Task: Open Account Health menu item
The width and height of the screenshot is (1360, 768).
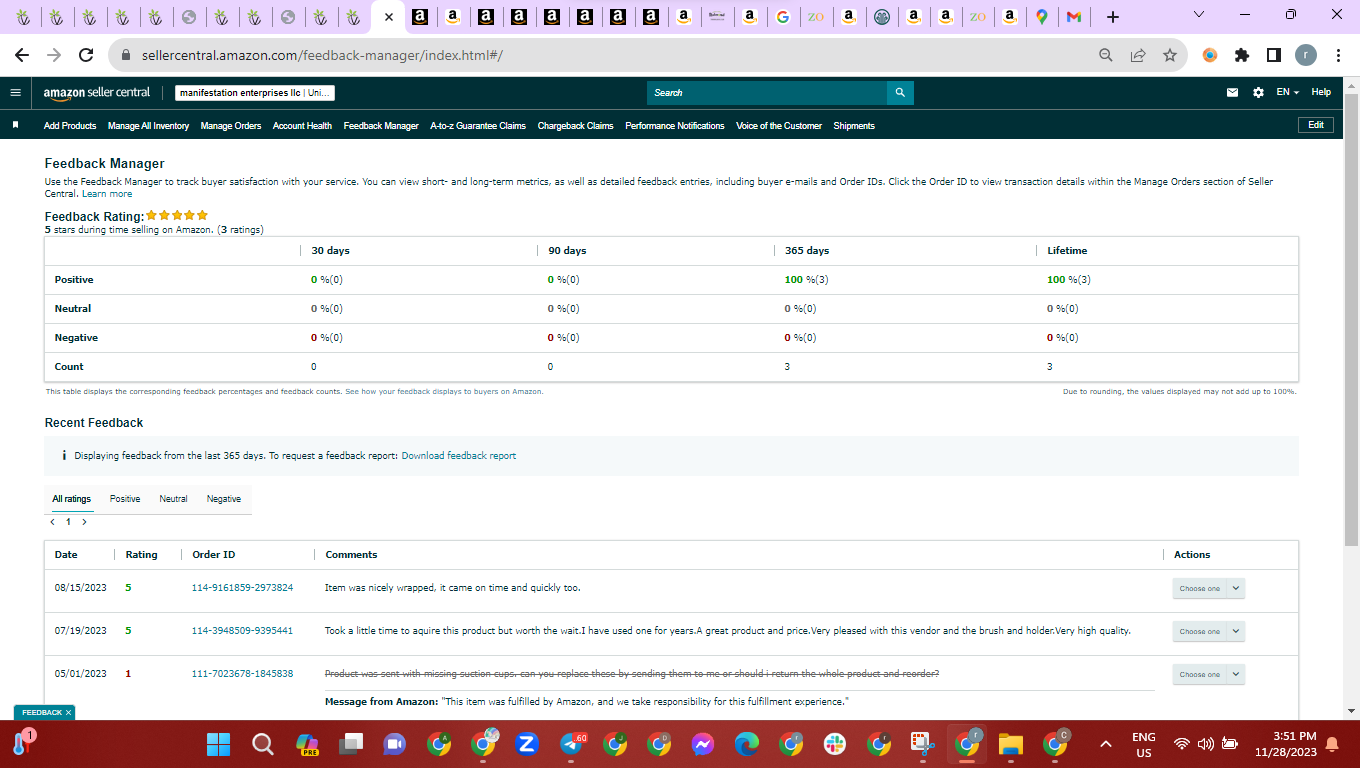Action: tap(302, 126)
